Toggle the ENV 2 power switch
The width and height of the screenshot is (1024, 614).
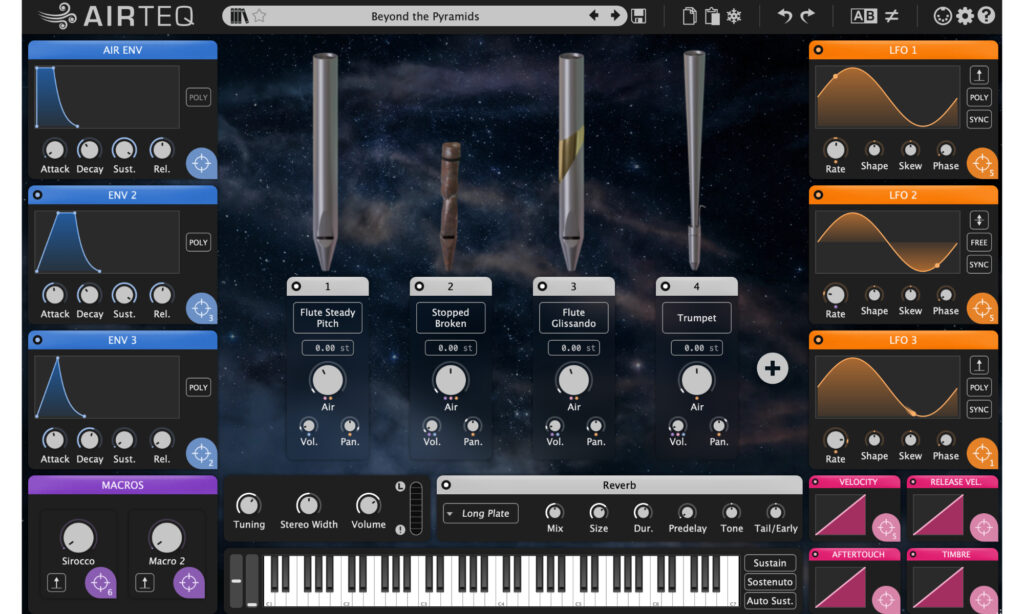(x=38, y=195)
